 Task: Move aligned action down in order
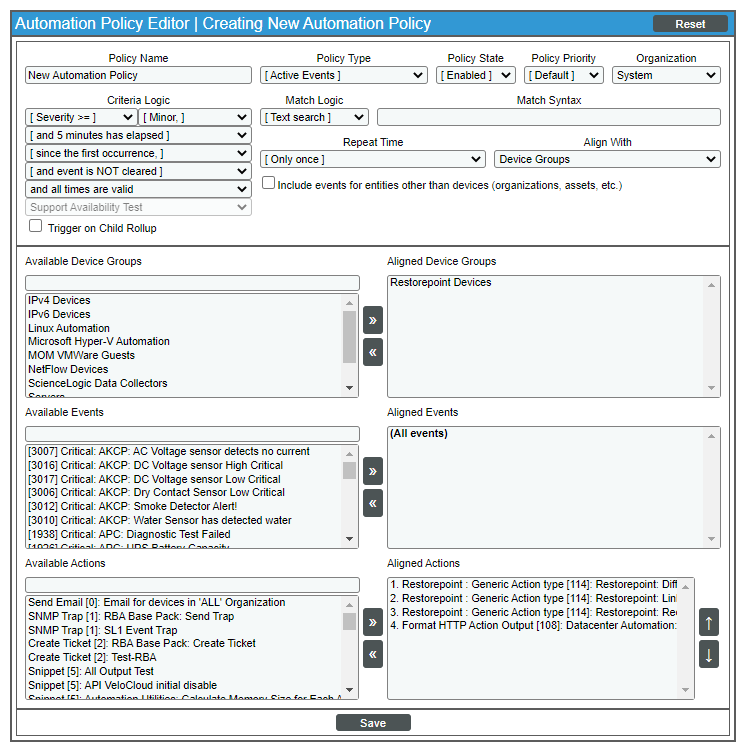pyautogui.click(x=709, y=655)
